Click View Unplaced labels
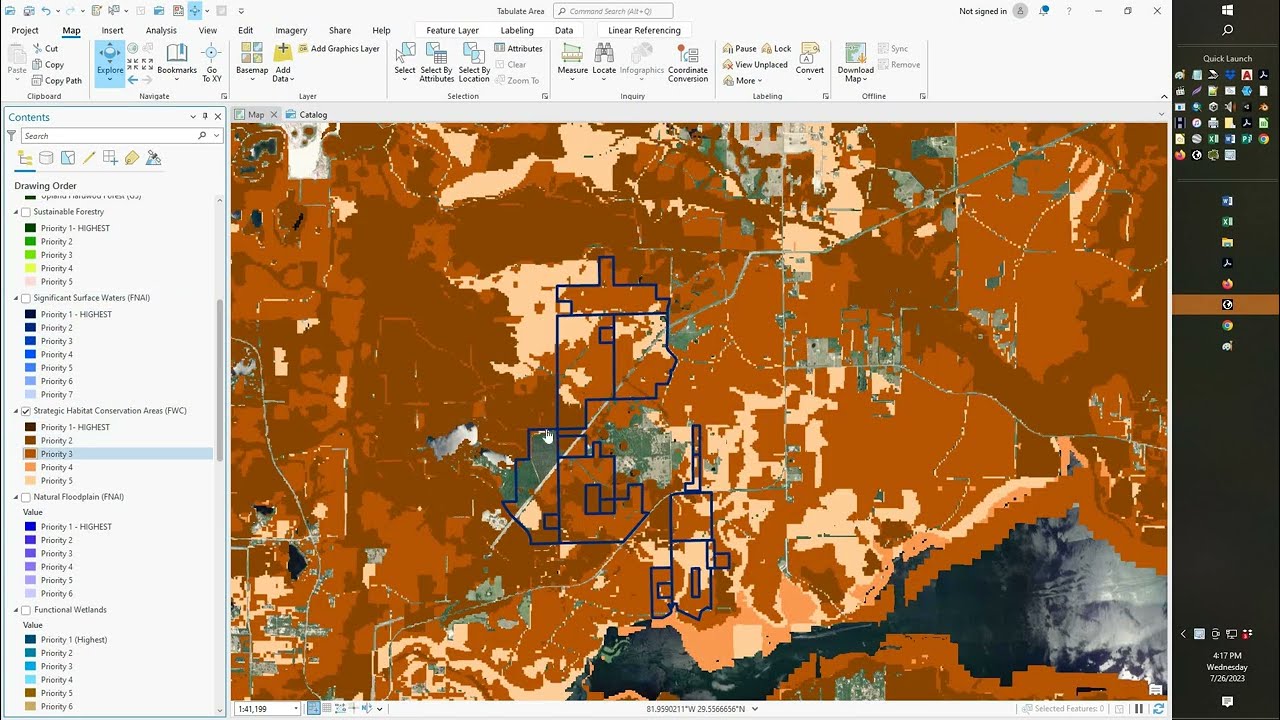The height and width of the screenshot is (720, 1280). (x=754, y=64)
